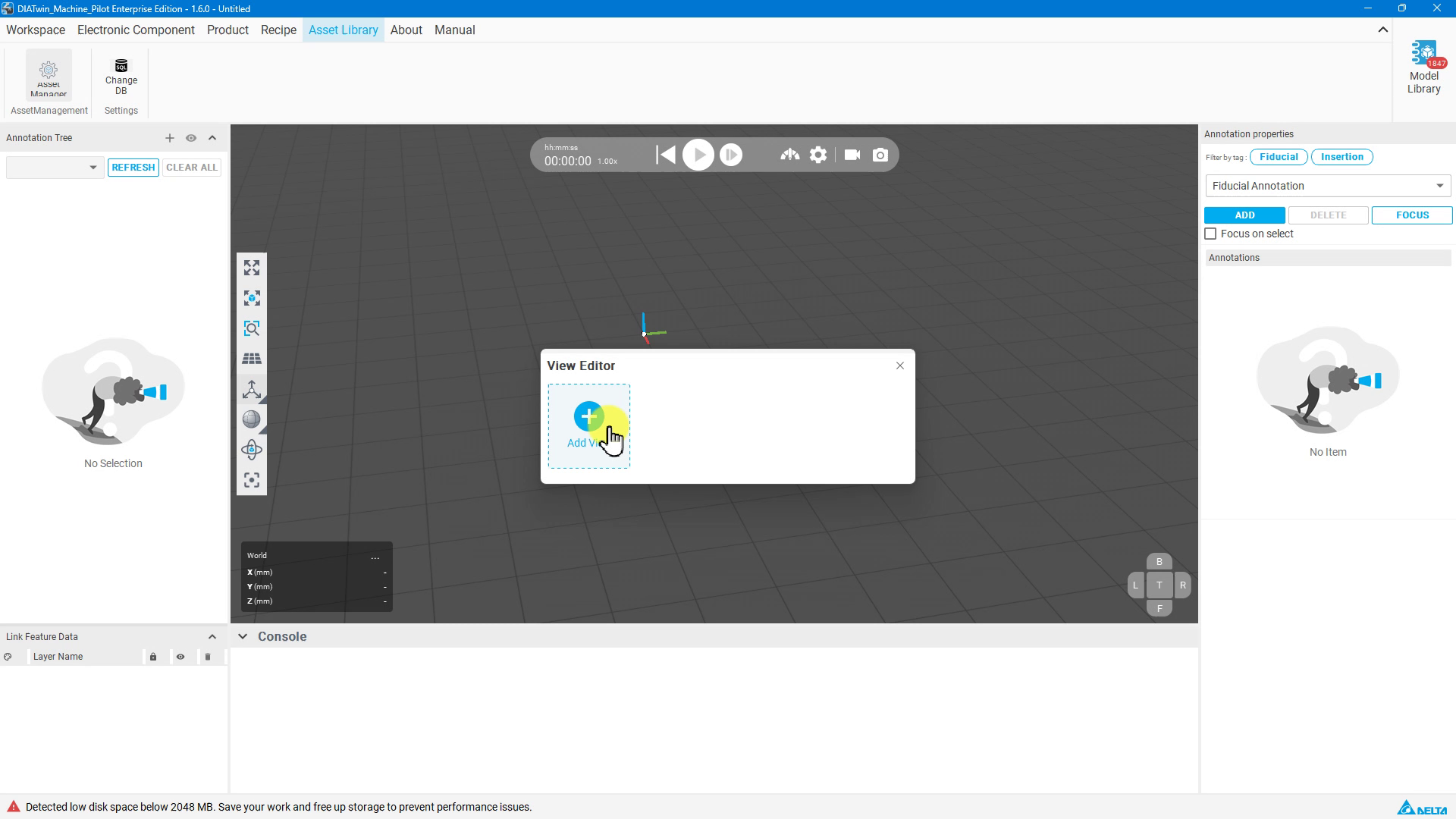Open the Asset Manager tool
The width and height of the screenshot is (1456, 819).
click(49, 74)
